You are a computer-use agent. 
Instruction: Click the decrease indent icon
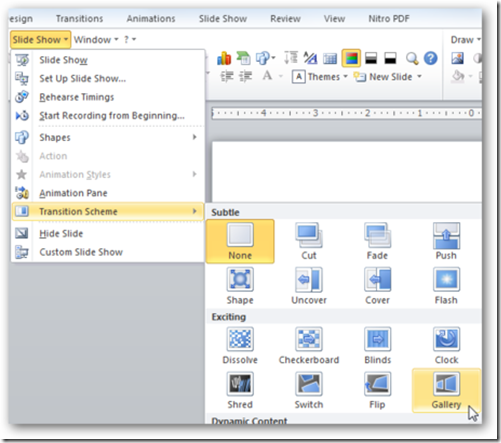coord(227,77)
